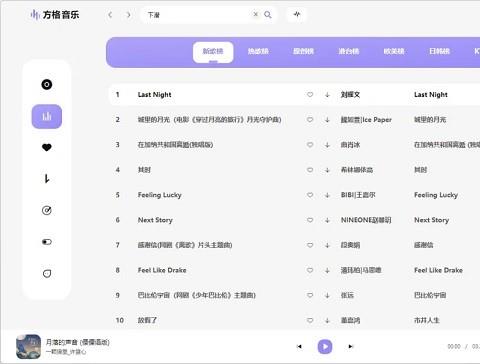Favorite the Next Story song
Viewport: 480px width, 364px height.
click(x=310, y=220)
